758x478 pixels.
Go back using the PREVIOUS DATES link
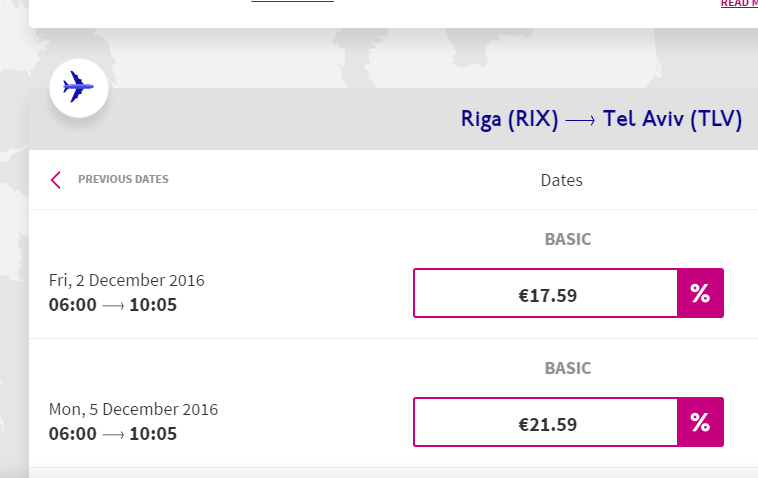click(123, 180)
